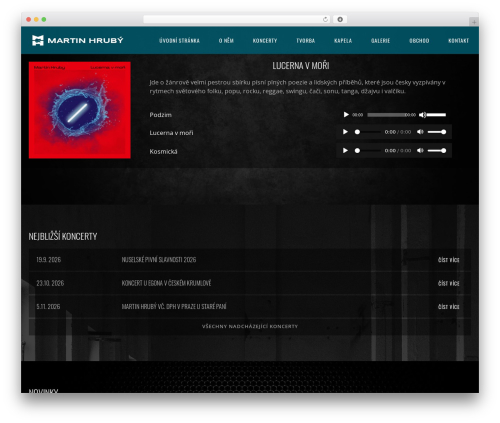Open the Tvorba menu item
500x423 pixels.
[x=305, y=41]
